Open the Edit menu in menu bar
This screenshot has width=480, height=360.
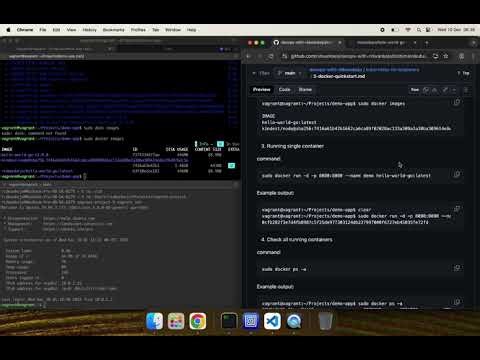[x=56, y=30]
